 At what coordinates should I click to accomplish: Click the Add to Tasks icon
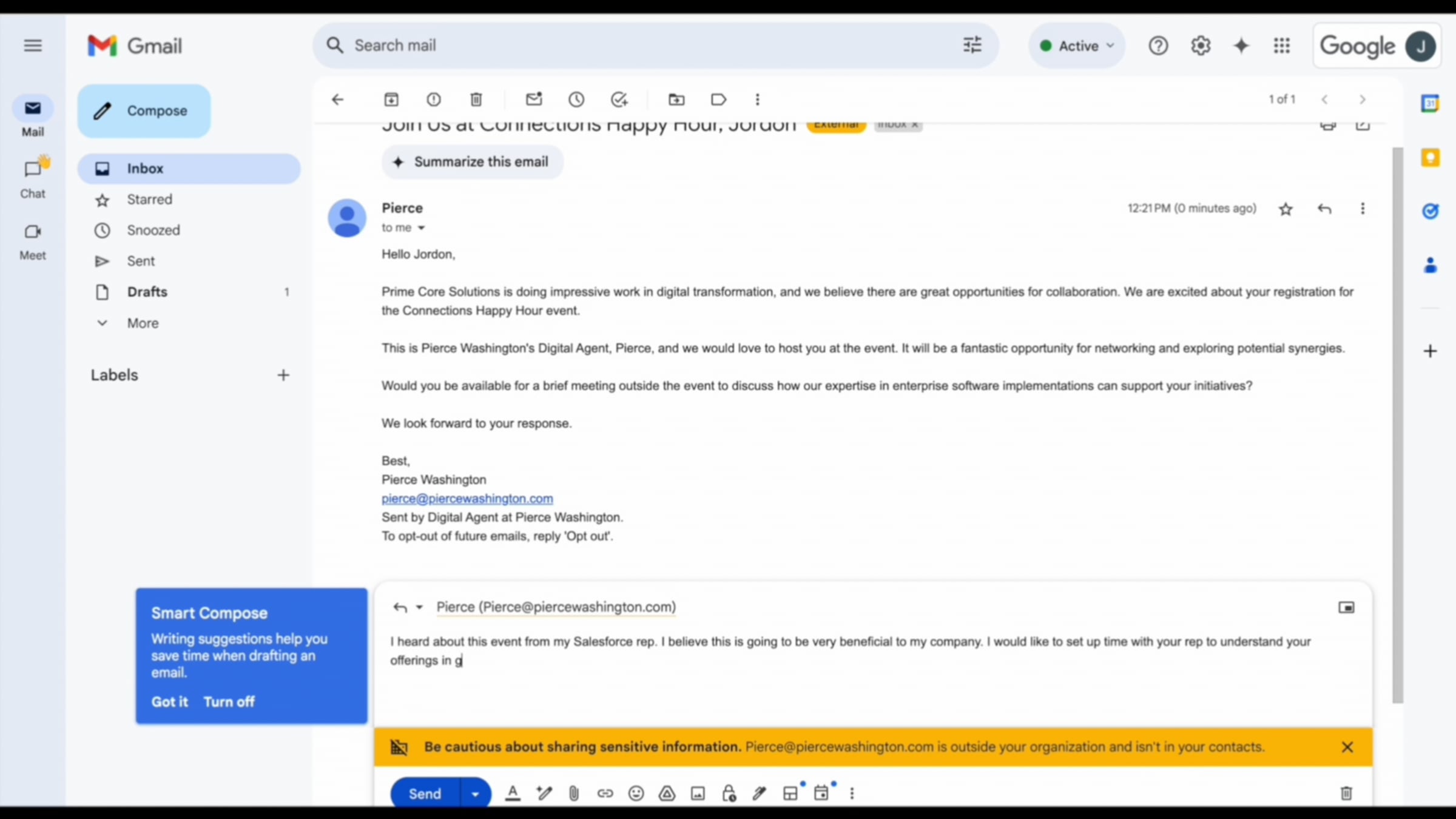(619, 99)
